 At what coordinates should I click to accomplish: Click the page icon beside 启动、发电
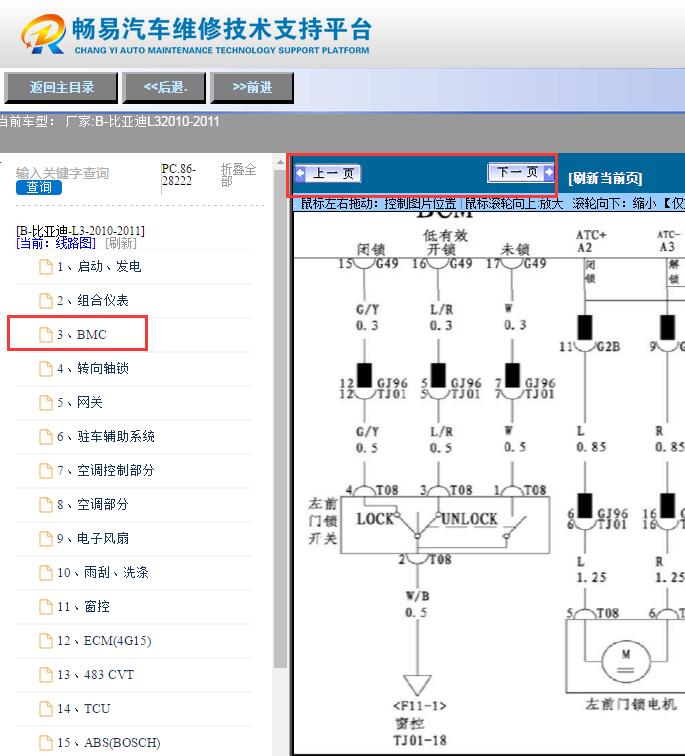click(46, 267)
